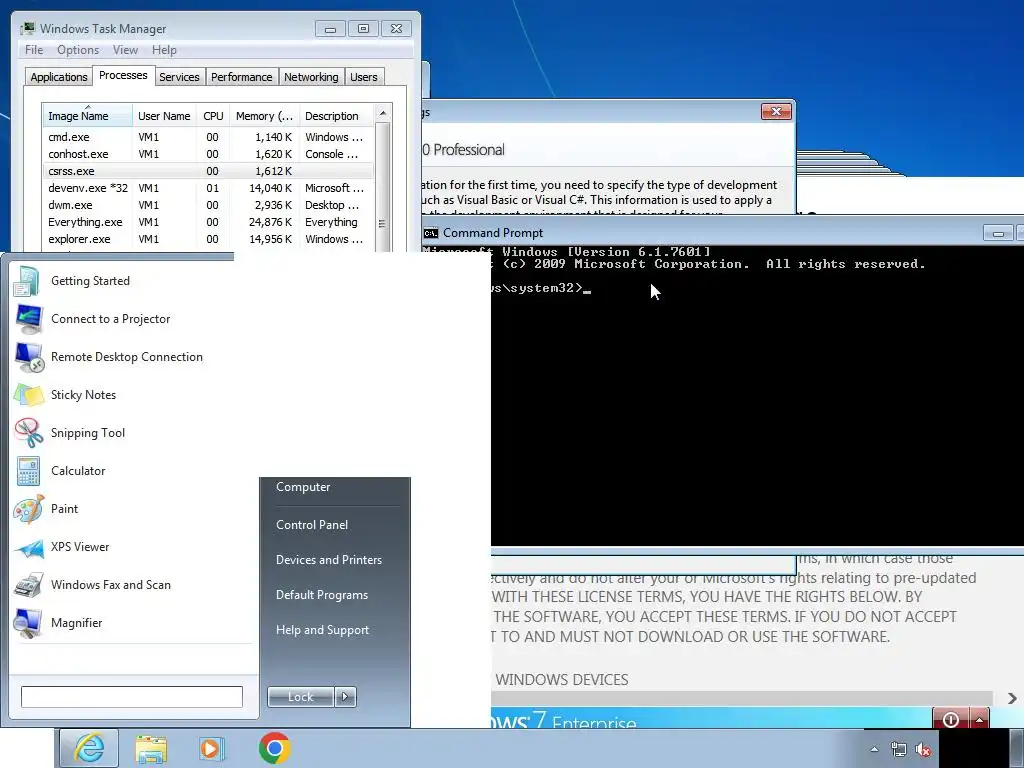Select conhost.exe process row
1024x768 pixels.
(x=208, y=154)
